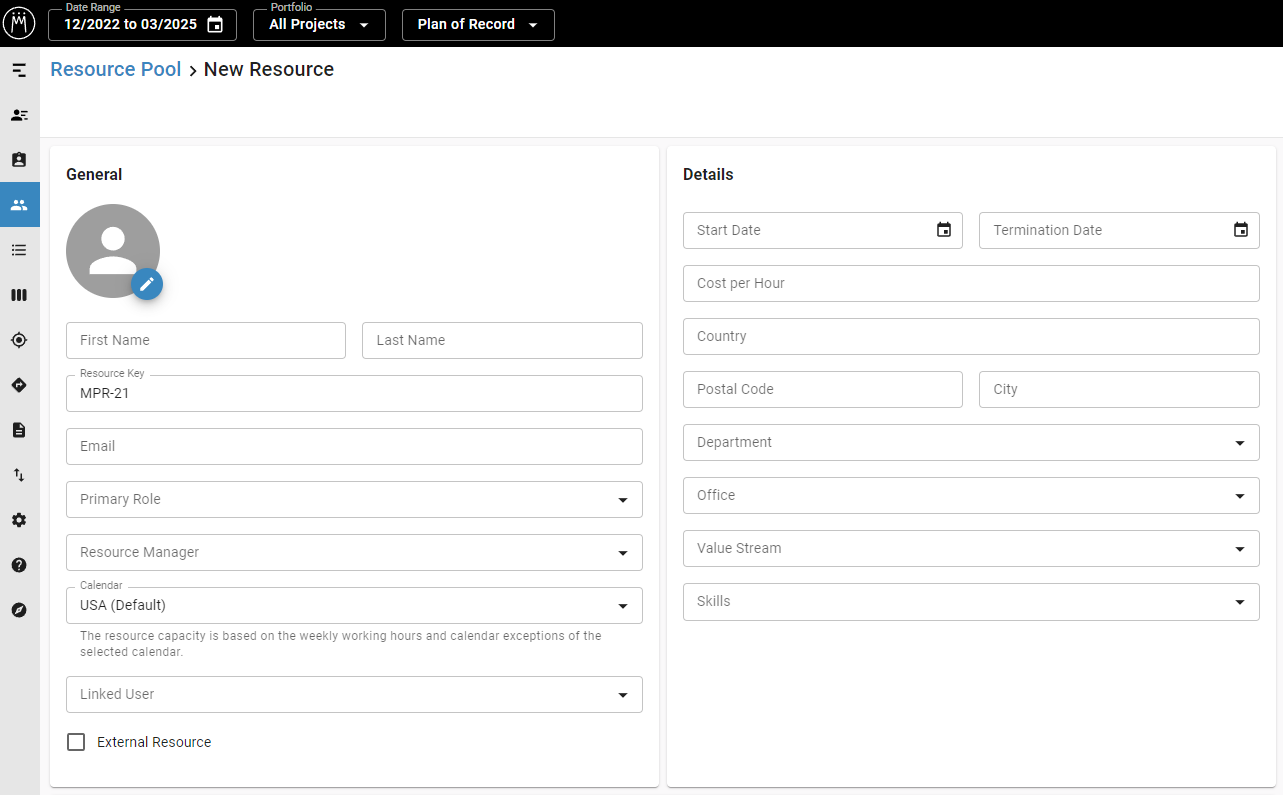Focus the City field
Image resolution: width=1283 pixels, height=795 pixels.
pos(1119,389)
